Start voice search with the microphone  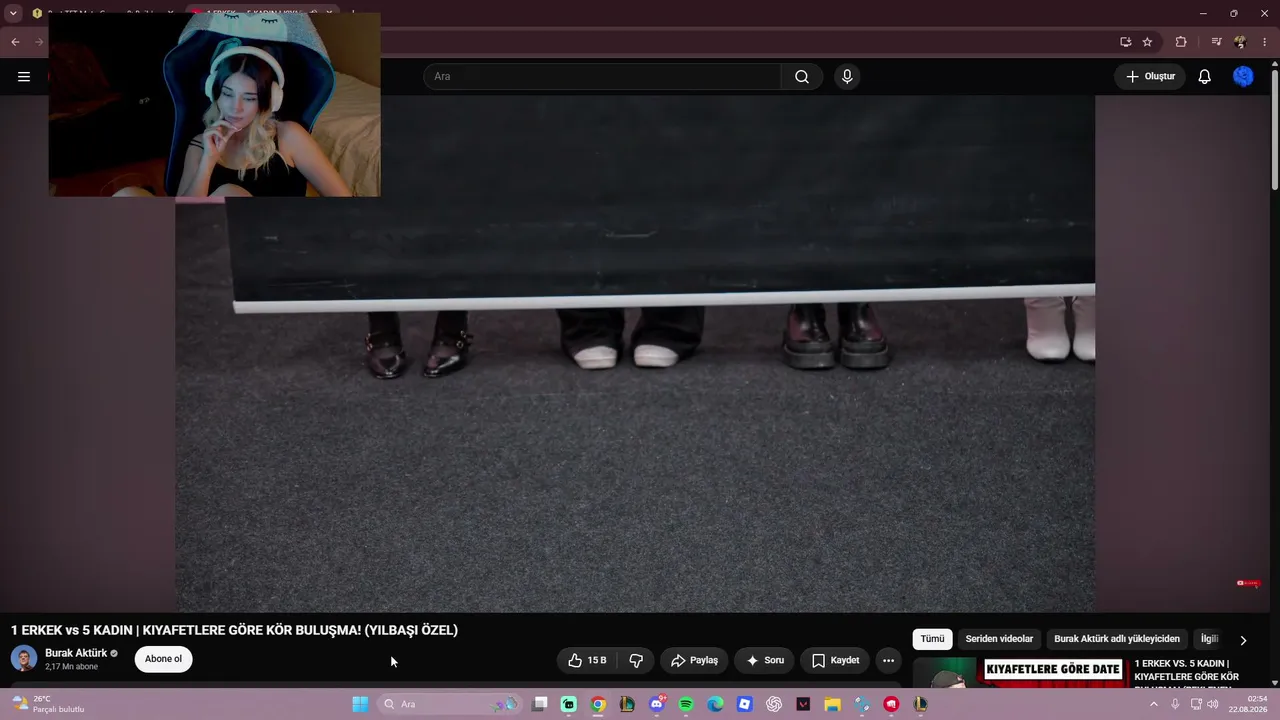(x=847, y=77)
